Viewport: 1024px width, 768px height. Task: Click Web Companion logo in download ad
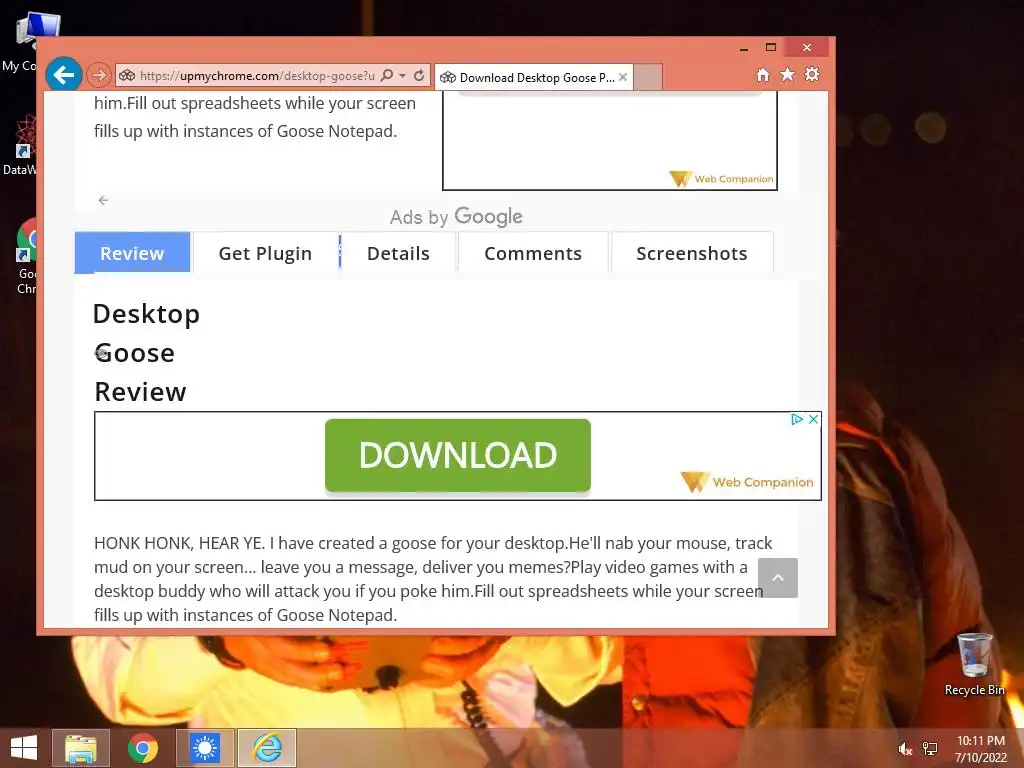pos(747,482)
